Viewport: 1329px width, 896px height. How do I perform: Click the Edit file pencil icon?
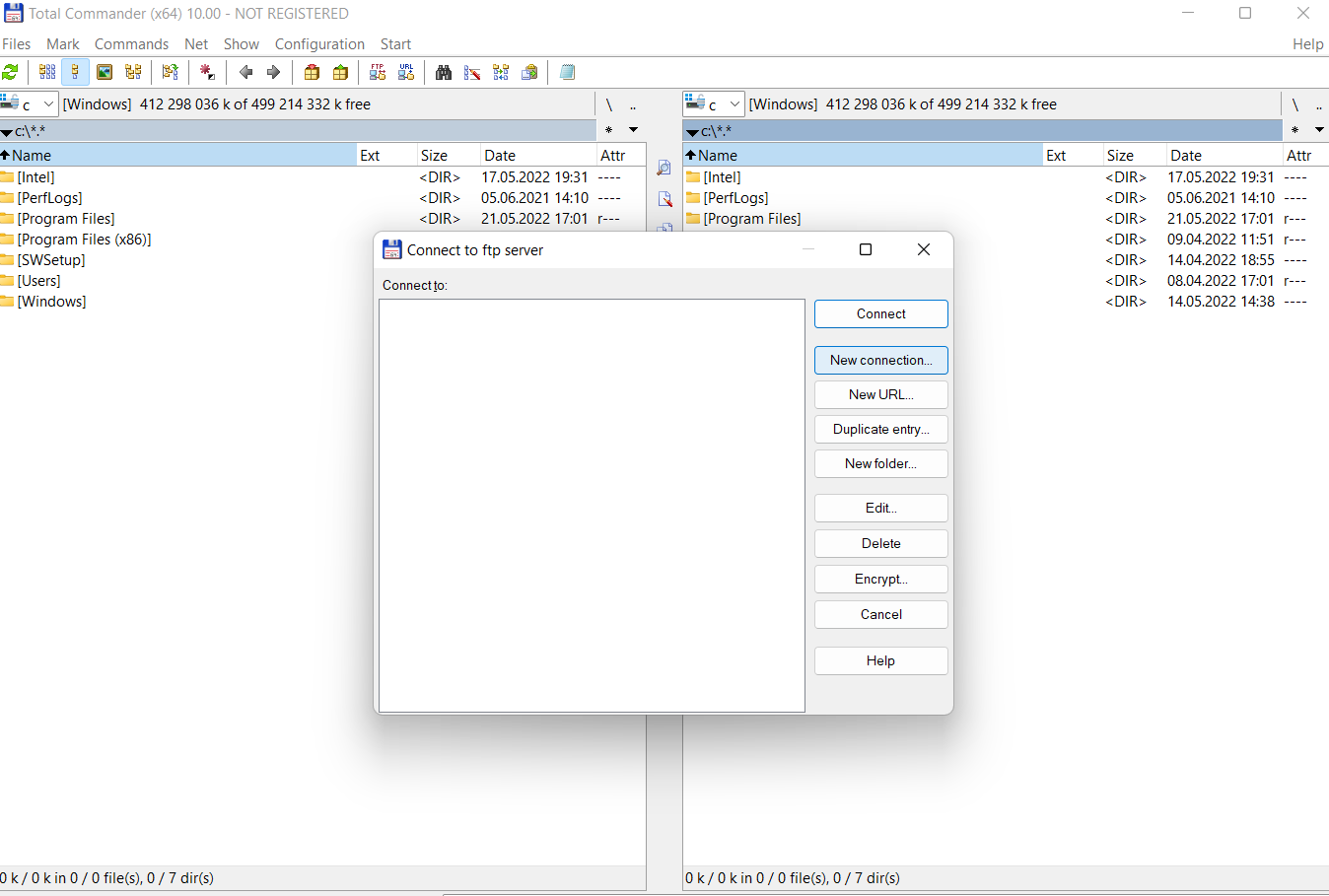[x=664, y=199]
